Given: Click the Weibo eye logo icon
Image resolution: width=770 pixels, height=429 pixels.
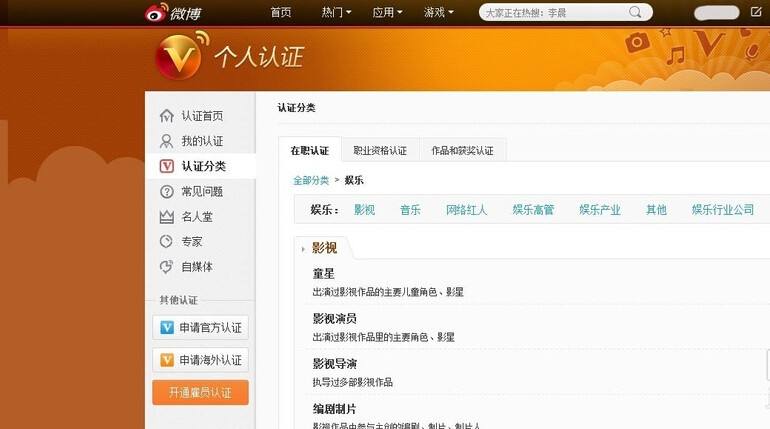Looking at the screenshot, I should click(x=157, y=13).
